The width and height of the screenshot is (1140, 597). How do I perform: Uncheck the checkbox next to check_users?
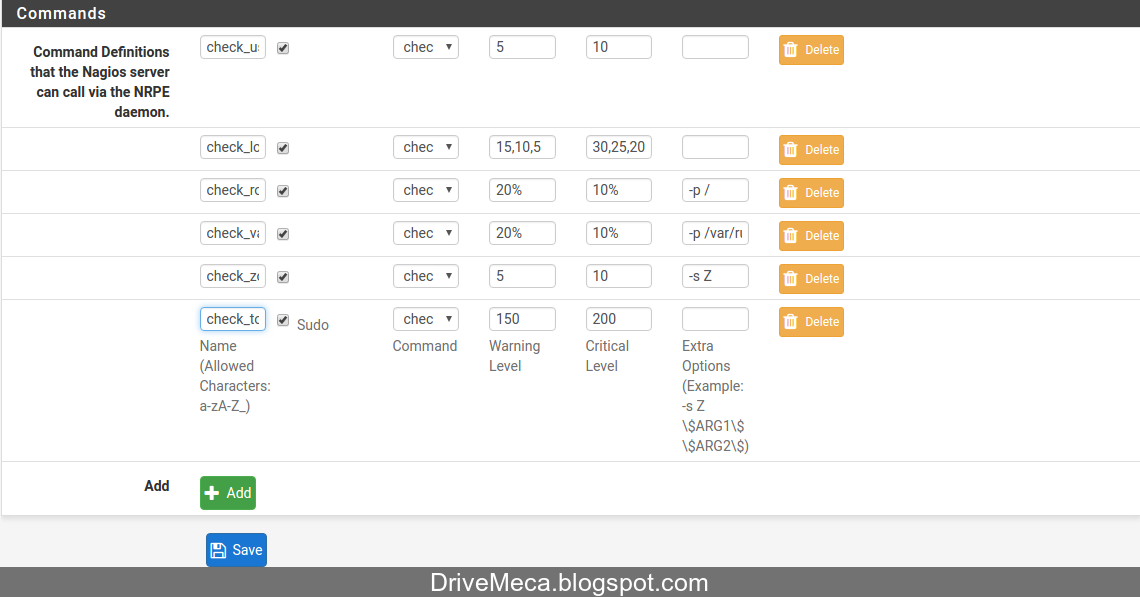[x=283, y=47]
